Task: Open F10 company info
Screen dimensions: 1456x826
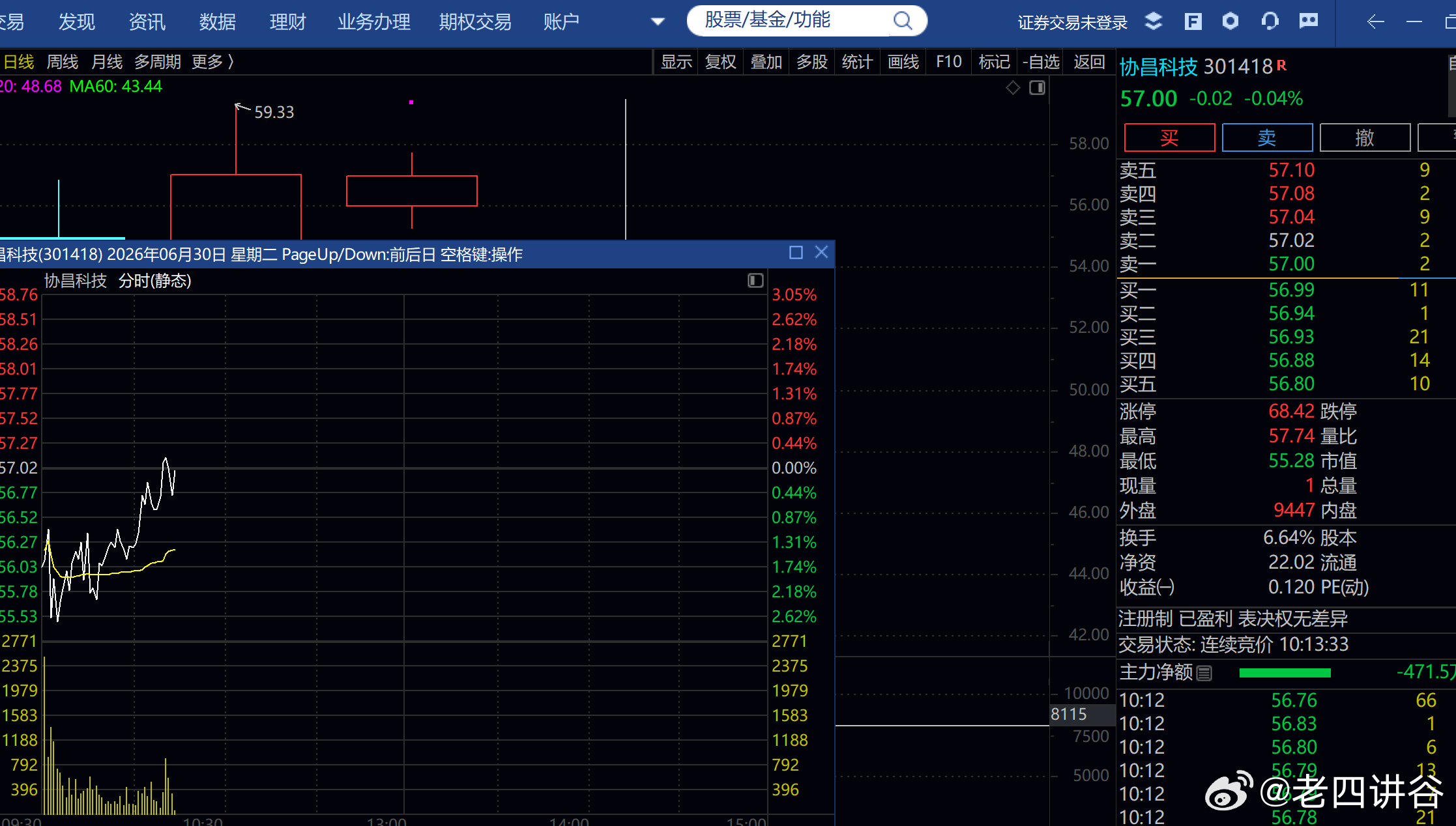Action: (949, 62)
